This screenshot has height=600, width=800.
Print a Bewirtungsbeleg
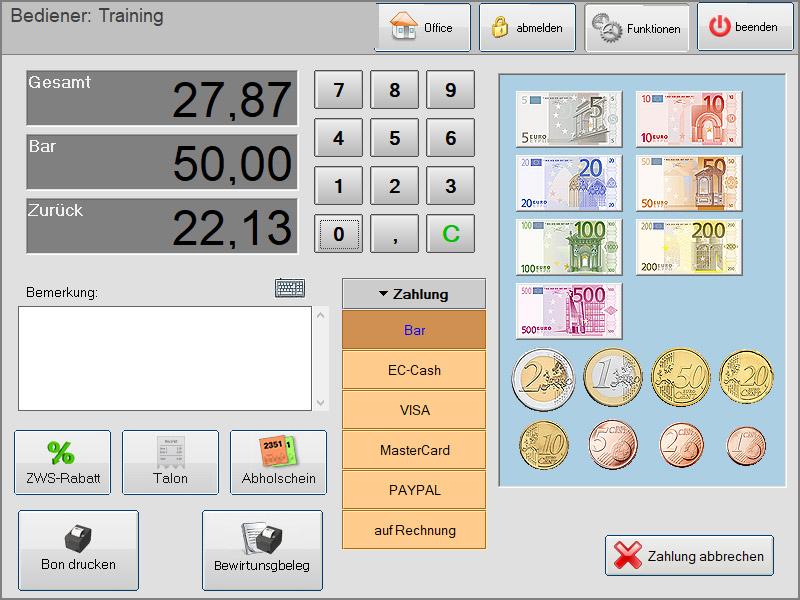coord(262,550)
